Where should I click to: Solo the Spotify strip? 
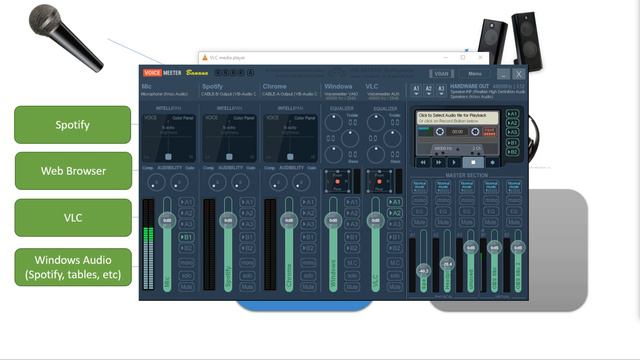(247, 276)
